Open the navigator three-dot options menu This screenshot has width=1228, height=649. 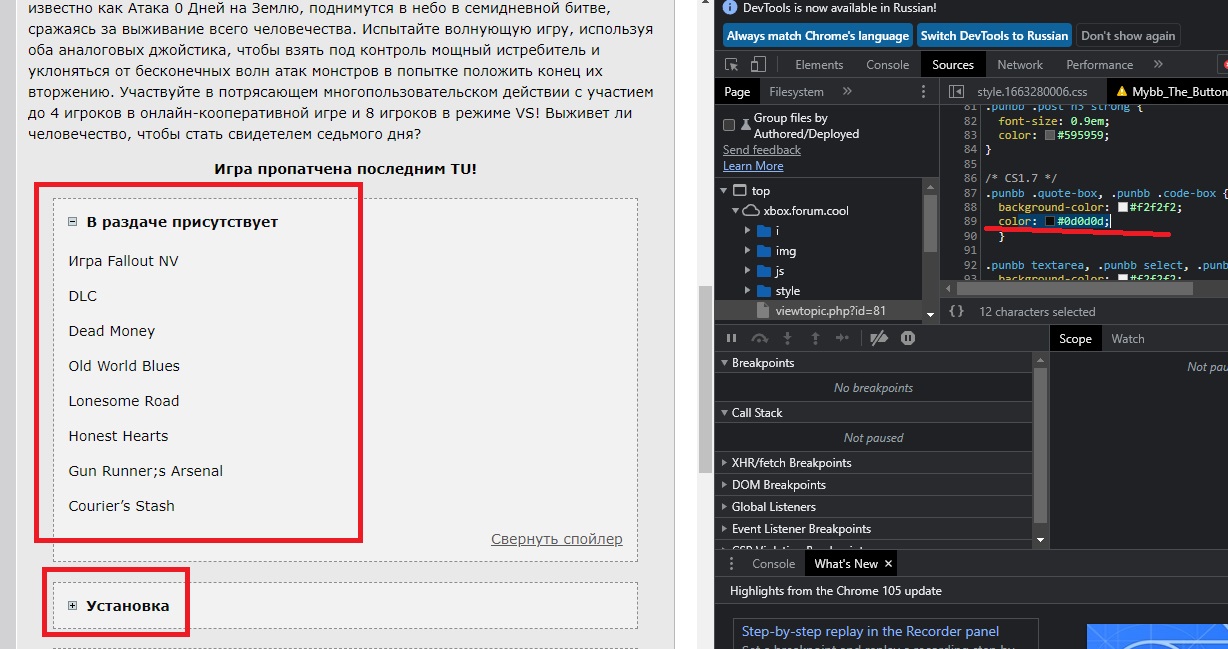coord(923,92)
